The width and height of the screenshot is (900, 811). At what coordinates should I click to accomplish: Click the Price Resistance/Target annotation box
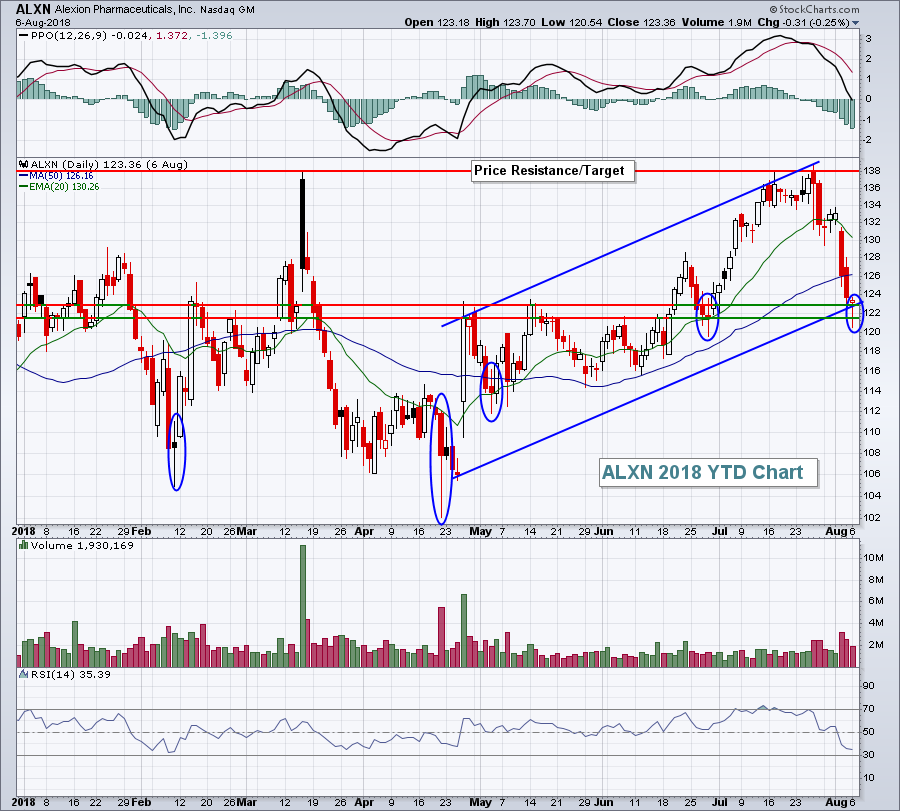(x=553, y=171)
